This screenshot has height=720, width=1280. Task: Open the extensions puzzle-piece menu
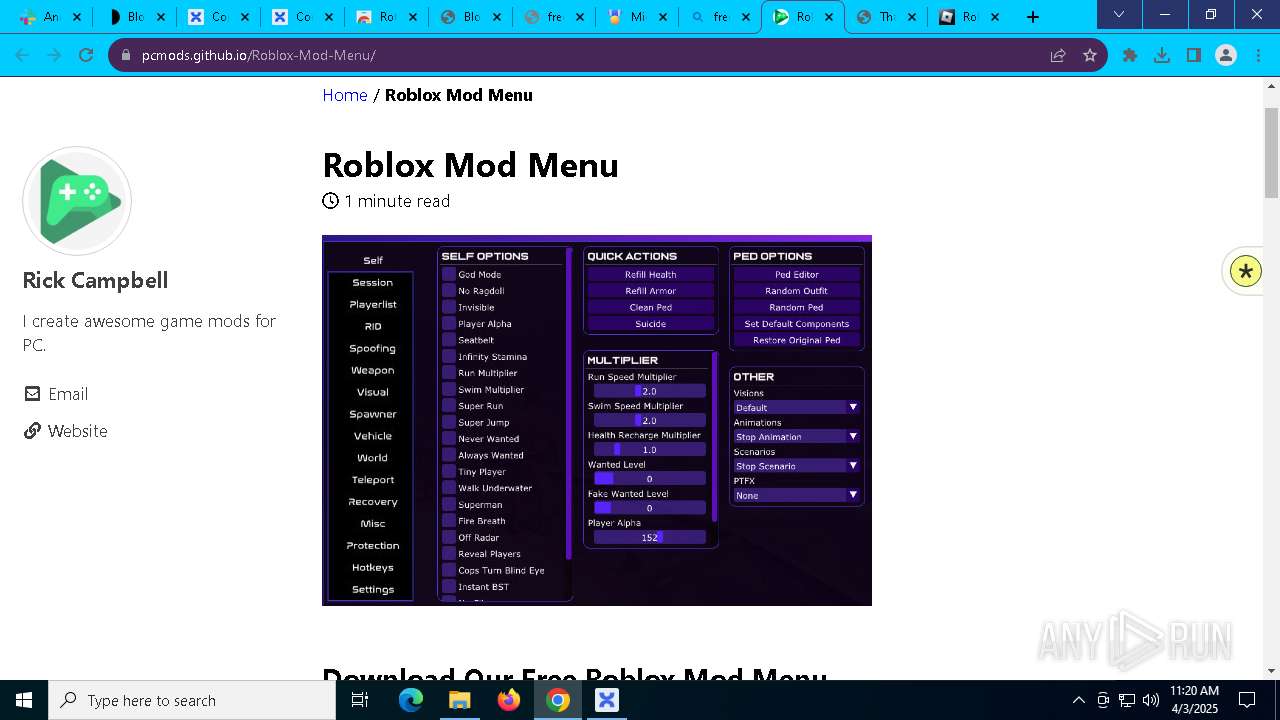click(x=1130, y=55)
